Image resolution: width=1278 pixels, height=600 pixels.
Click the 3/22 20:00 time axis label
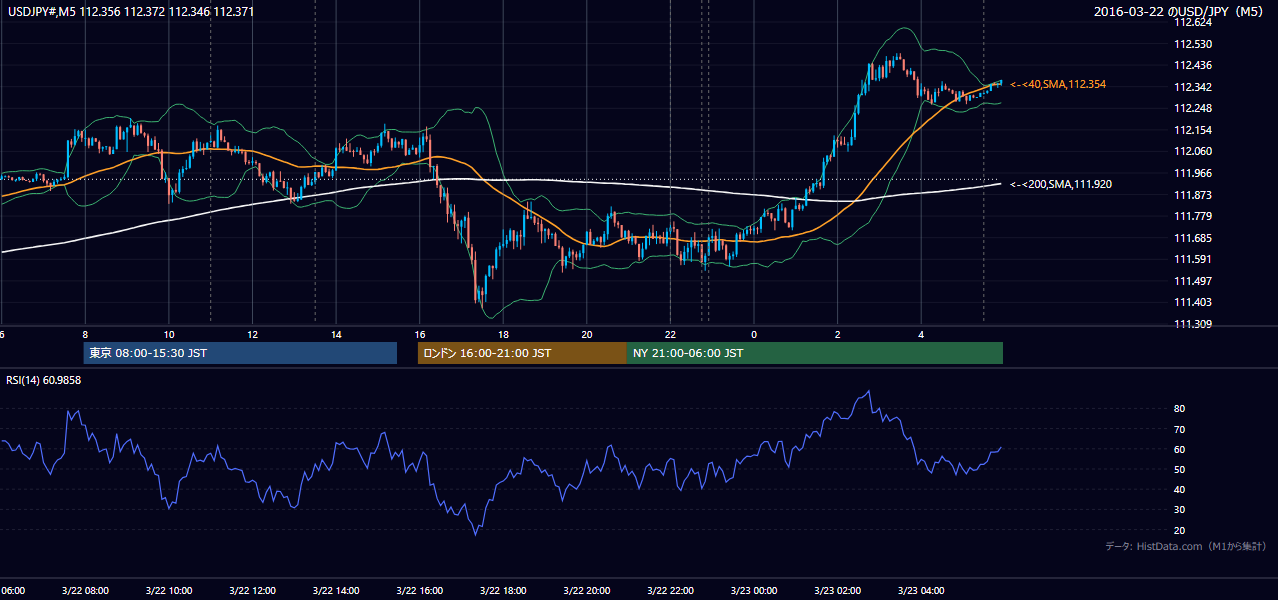587,591
